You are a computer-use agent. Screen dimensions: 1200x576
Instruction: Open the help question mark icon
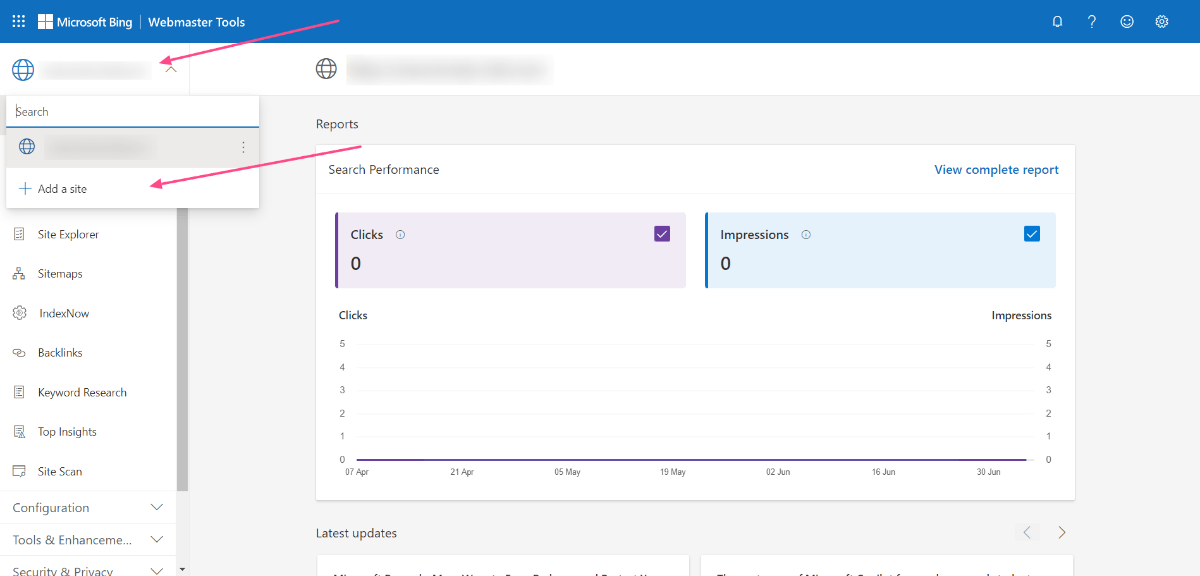[x=1092, y=22]
